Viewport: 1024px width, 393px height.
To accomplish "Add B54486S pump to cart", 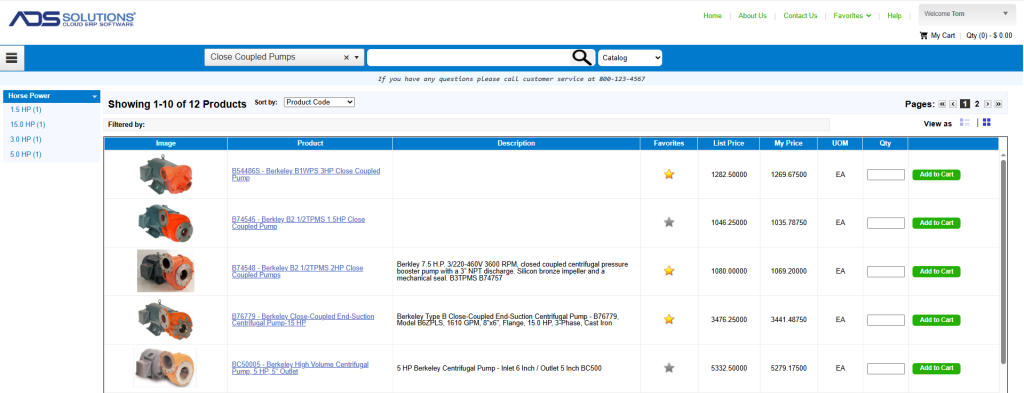I will pos(936,174).
